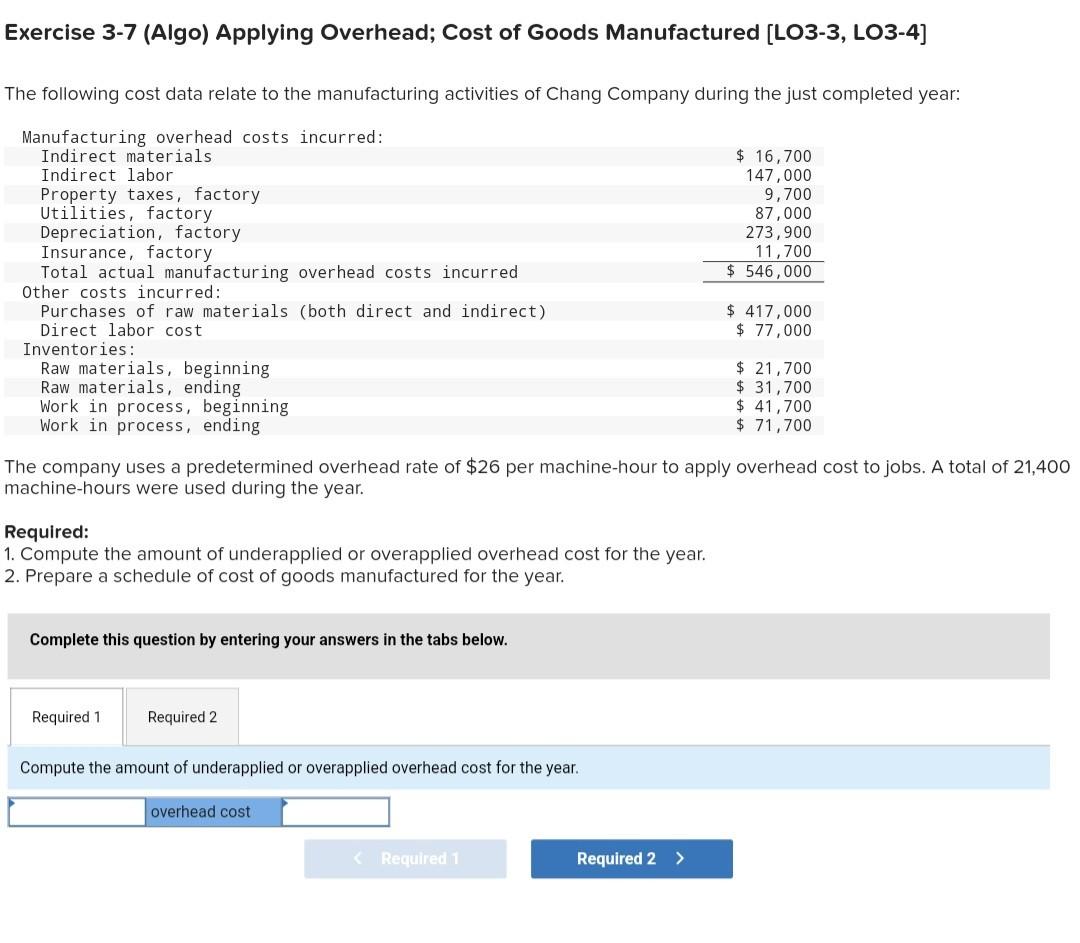Open the highlighted 'overhead cost' dropdown cell
Image resolution: width=1080 pixels, height=943 pixels.
click(213, 811)
